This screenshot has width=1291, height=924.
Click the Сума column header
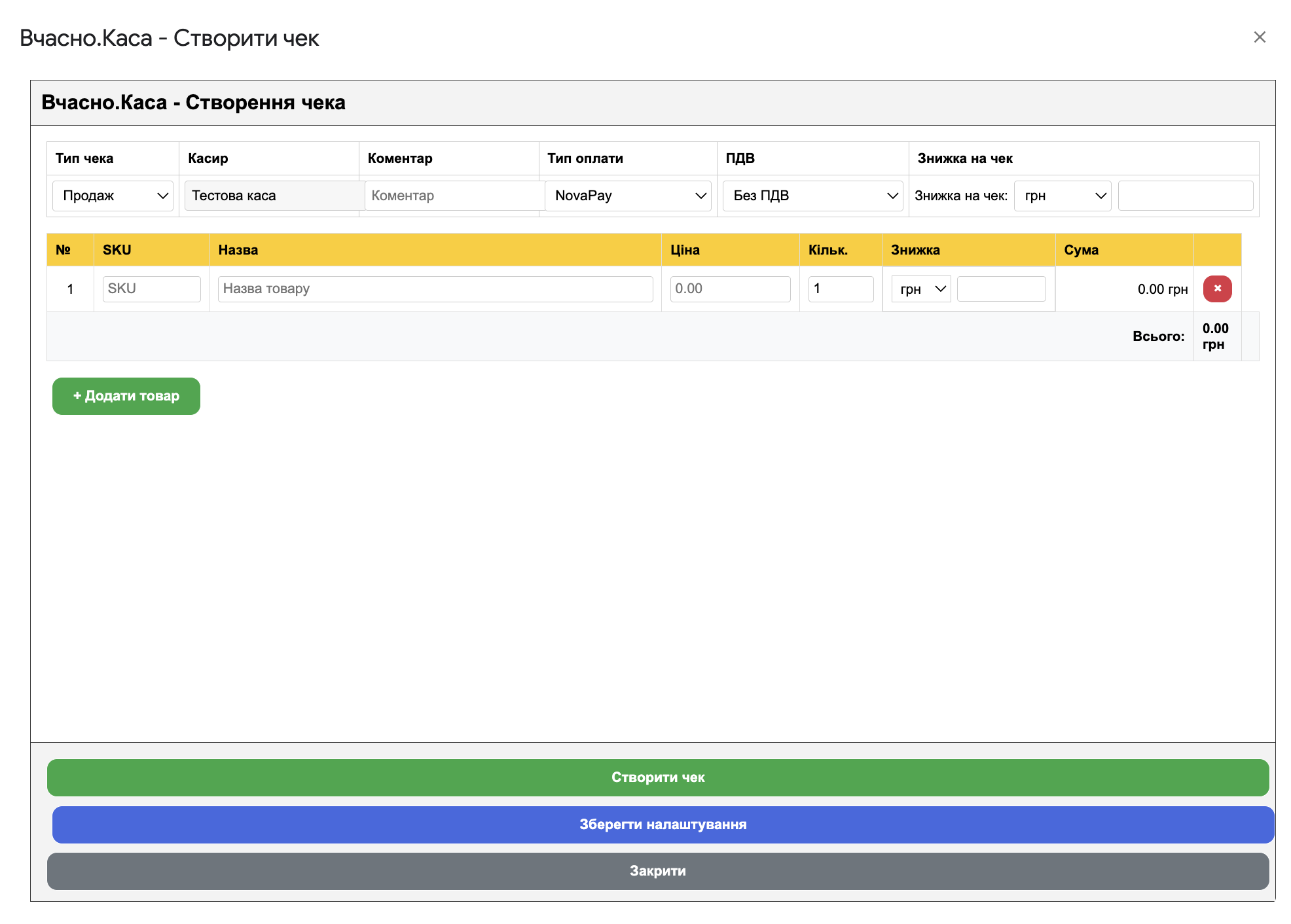point(1081,250)
